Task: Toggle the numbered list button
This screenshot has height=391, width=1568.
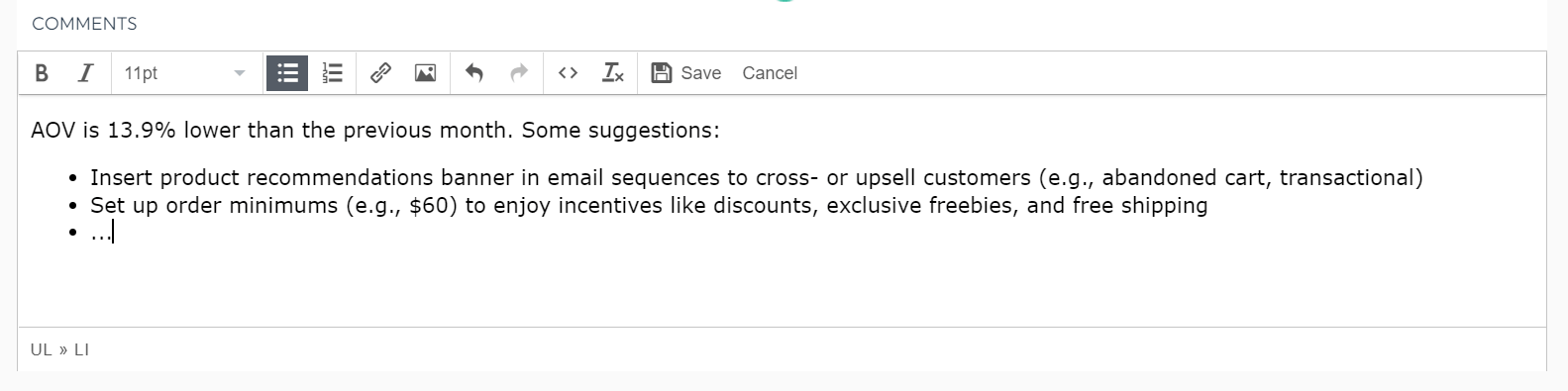Action: (333, 73)
